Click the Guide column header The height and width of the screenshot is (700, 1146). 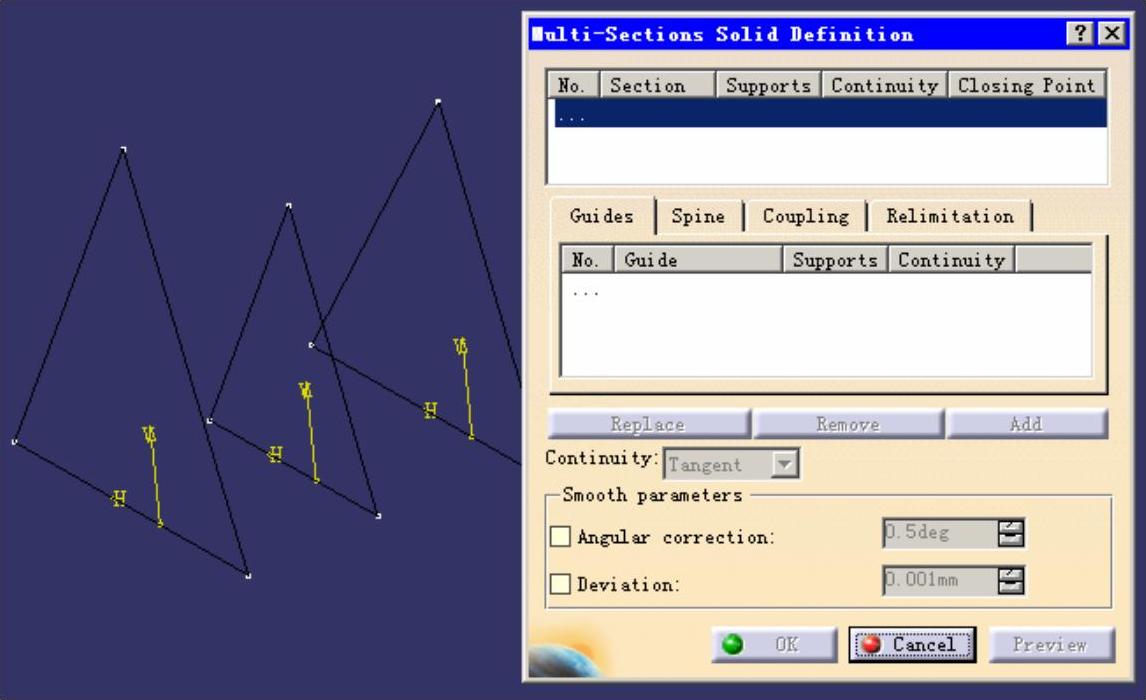[x=698, y=259]
